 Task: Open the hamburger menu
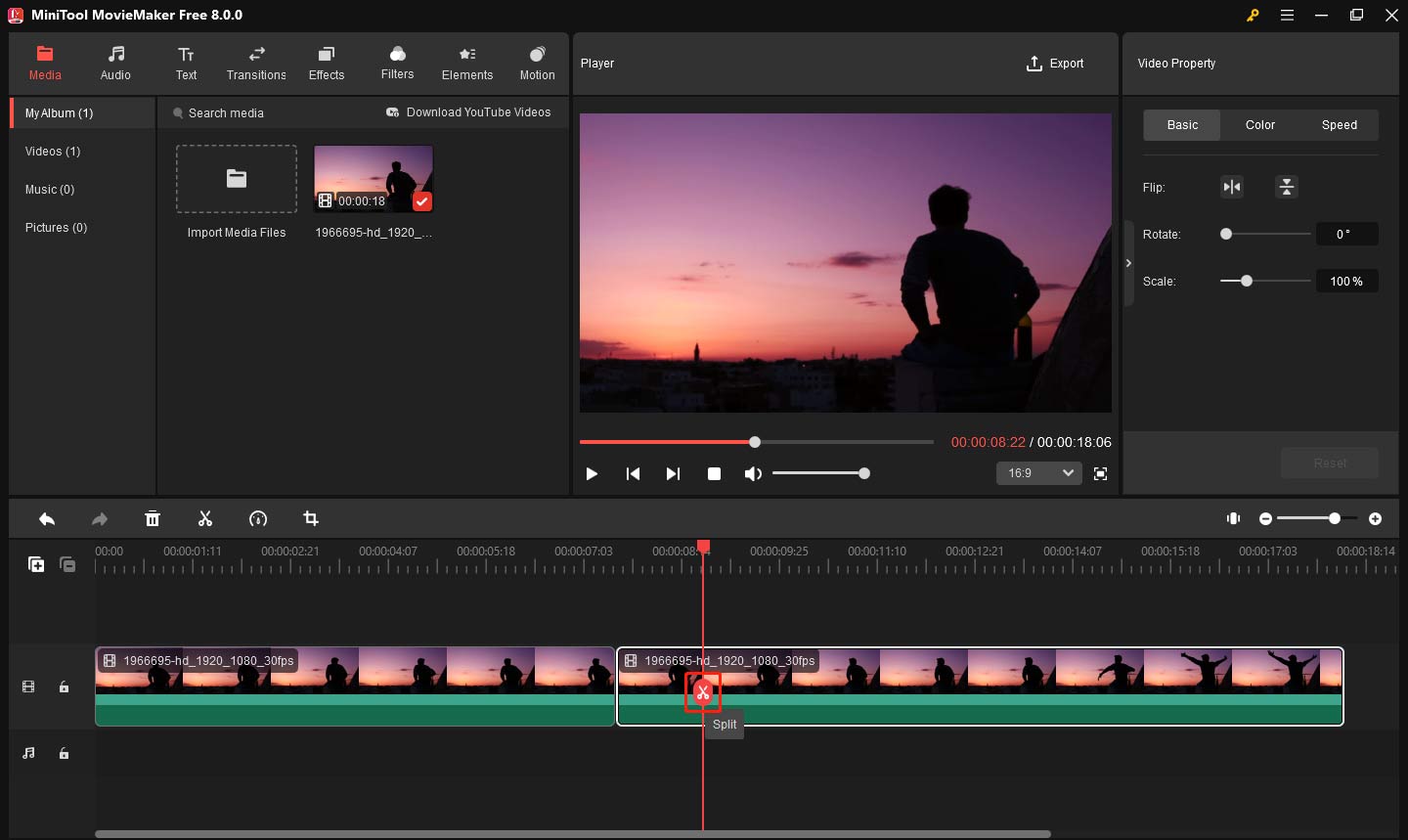1288,15
